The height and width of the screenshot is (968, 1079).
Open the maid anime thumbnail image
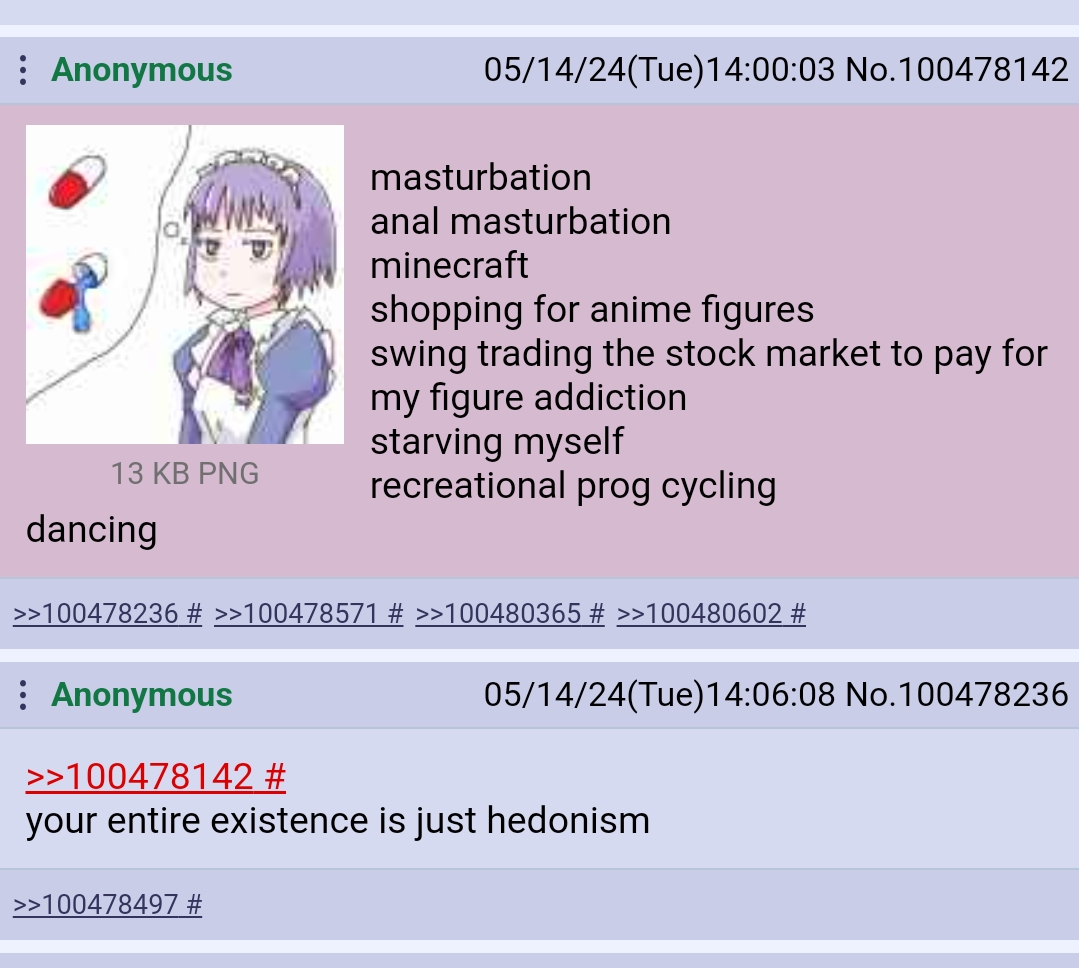pos(184,284)
